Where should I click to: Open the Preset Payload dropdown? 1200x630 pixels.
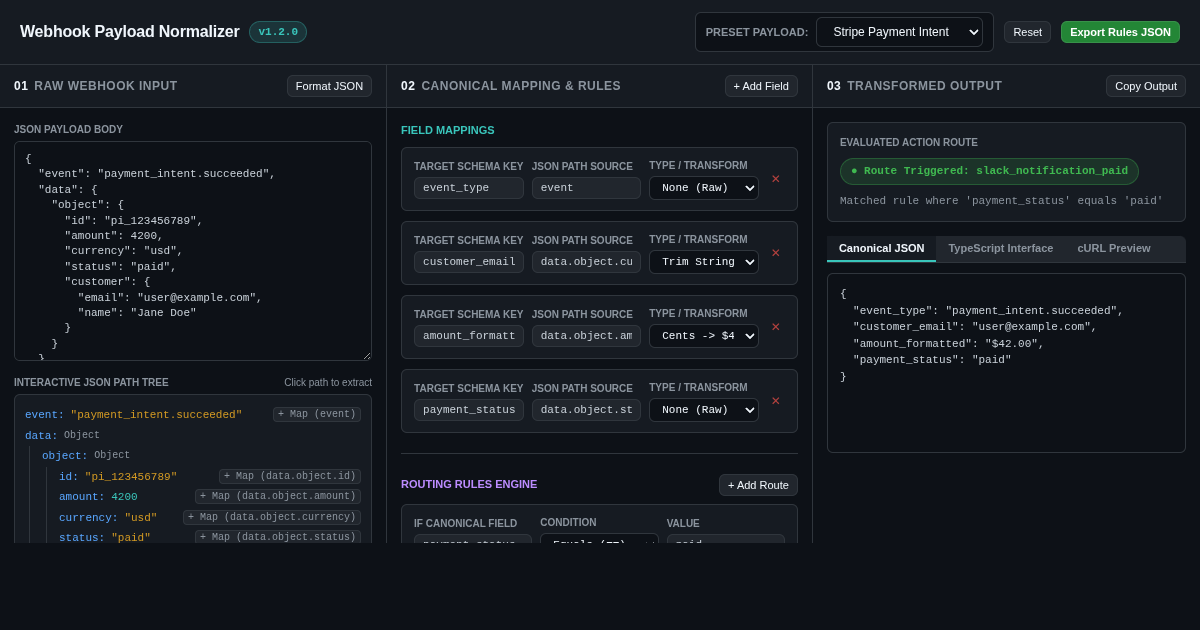[899, 32]
